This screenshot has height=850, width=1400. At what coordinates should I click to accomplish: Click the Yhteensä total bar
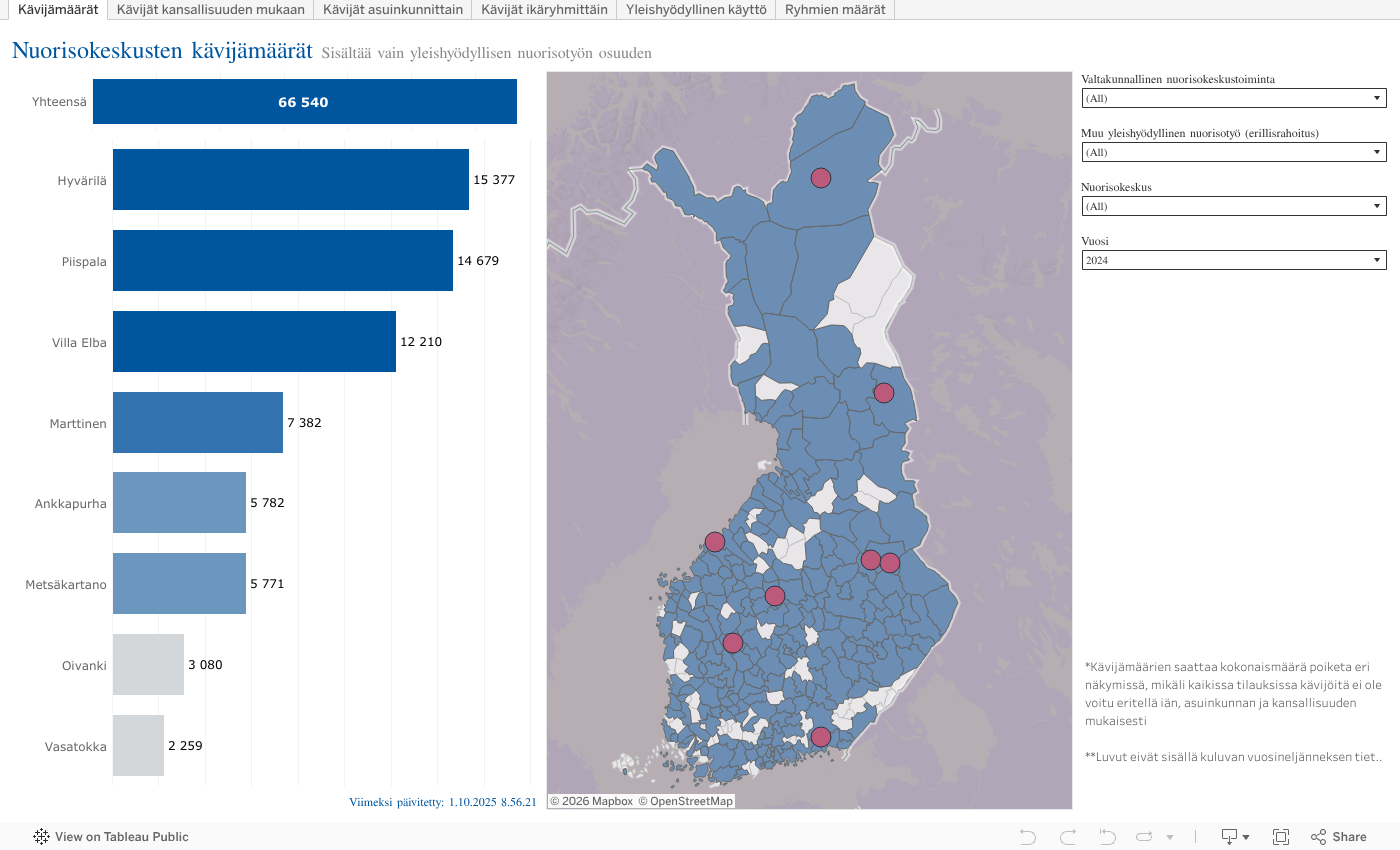304,102
